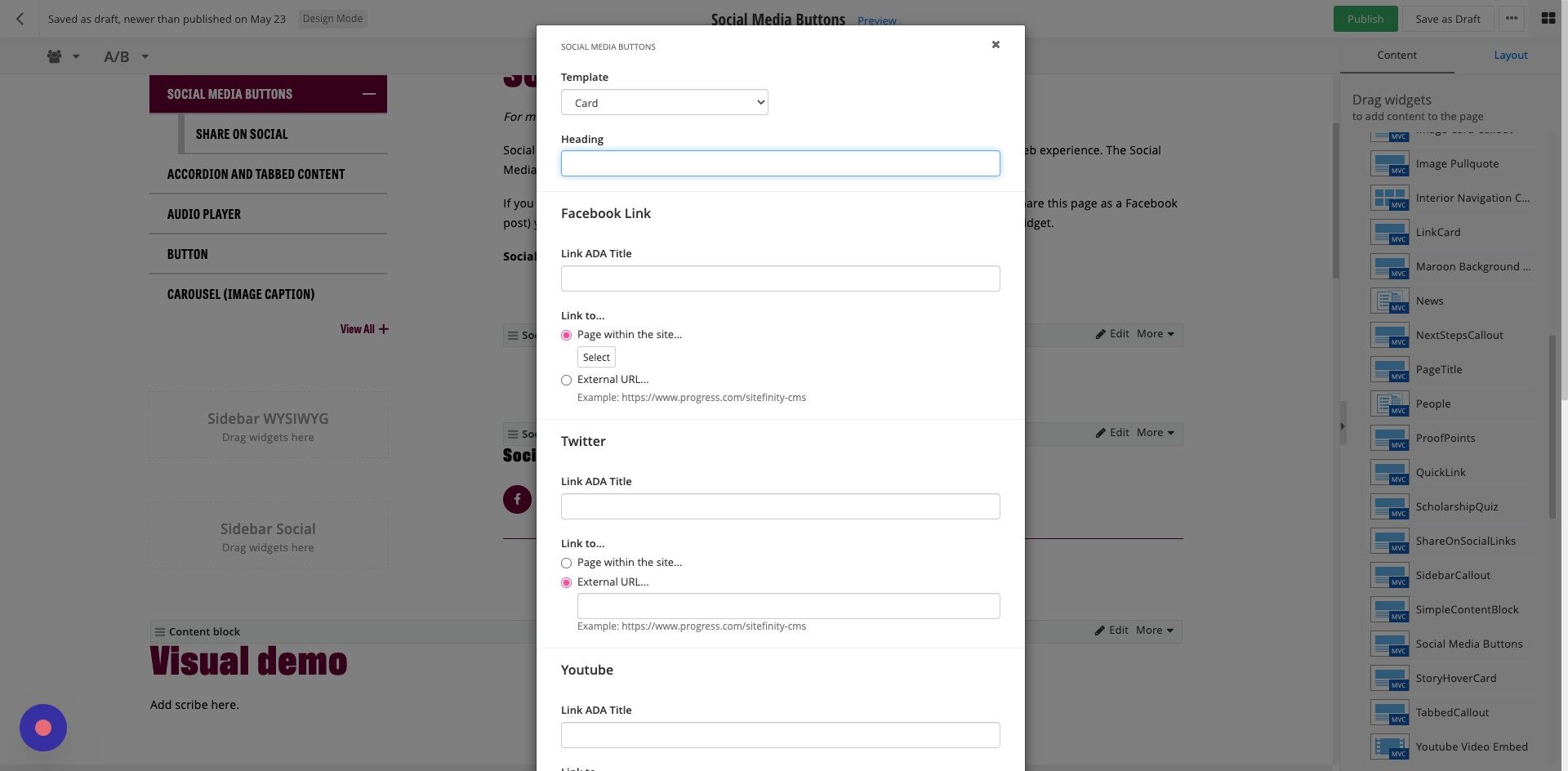Click the Youtube Video Embed widget icon
Image resolution: width=1568 pixels, height=771 pixels.
[1390, 746]
